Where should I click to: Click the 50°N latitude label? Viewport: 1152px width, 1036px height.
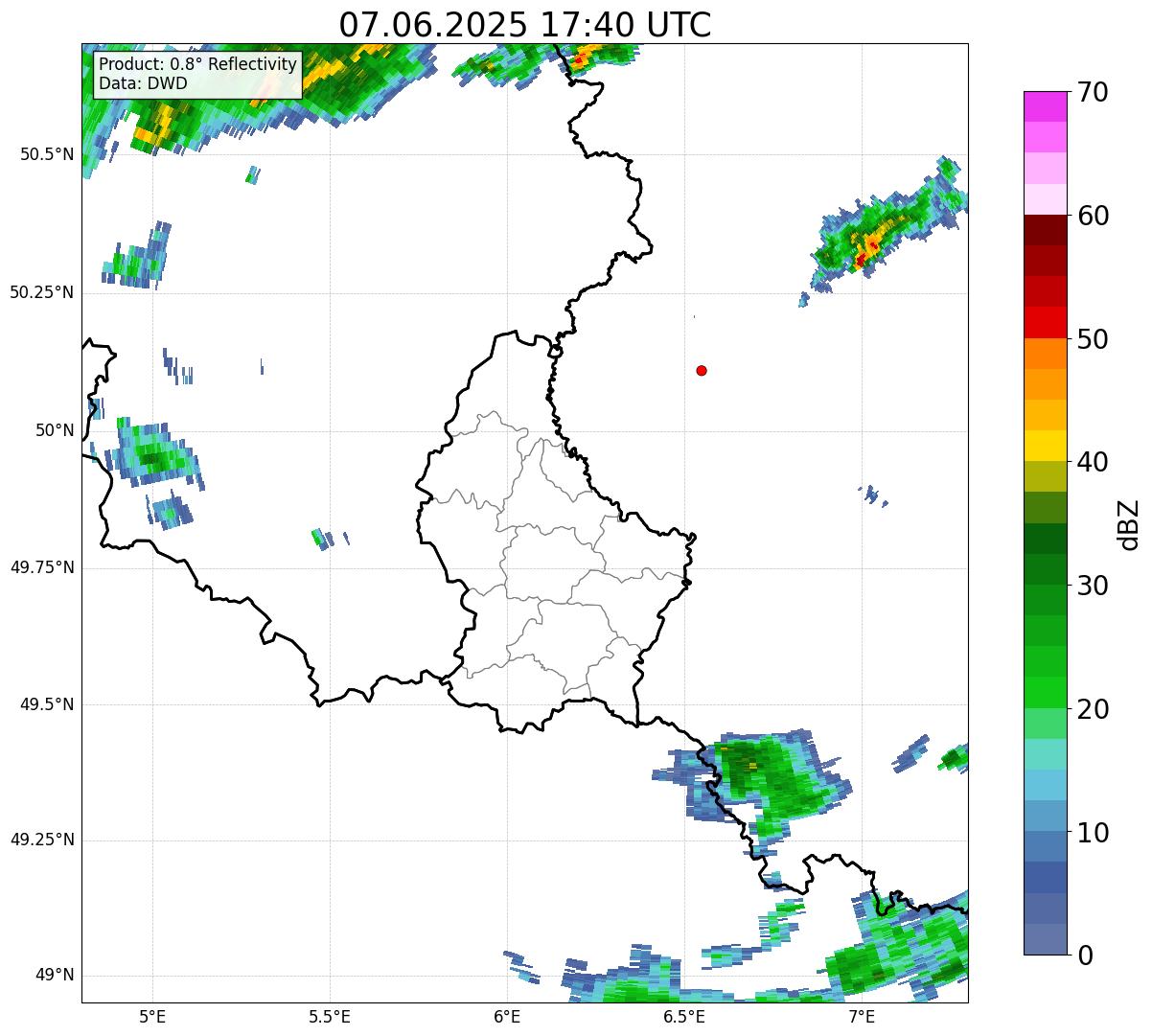(55, 430)
